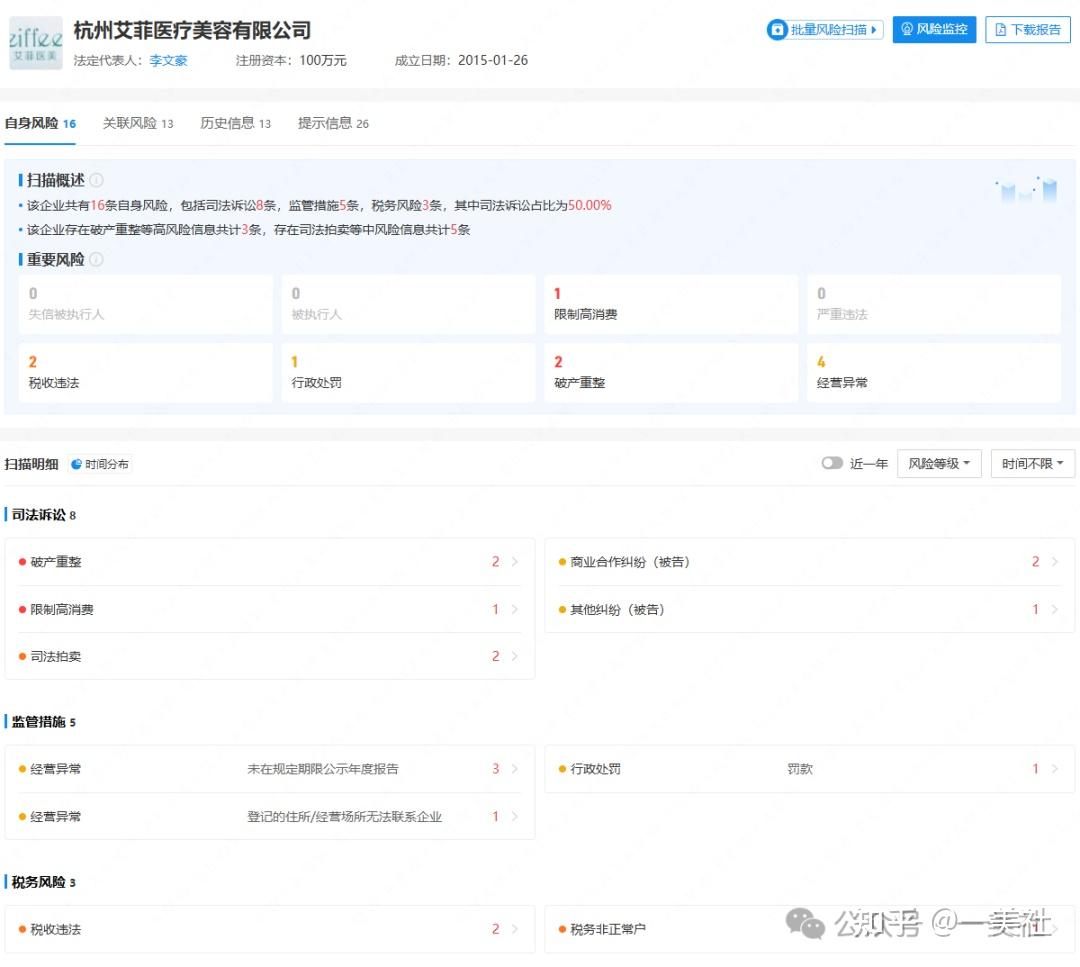Open 经营异常 important risk card
Image resolution: width=1080 pixels, height=967 pixels.
pyautogui.click(x=934, y=372)
